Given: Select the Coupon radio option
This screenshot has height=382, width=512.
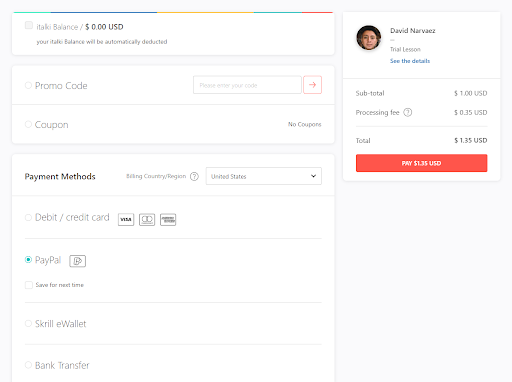Looking at the screenshot, I should (28, 124).
